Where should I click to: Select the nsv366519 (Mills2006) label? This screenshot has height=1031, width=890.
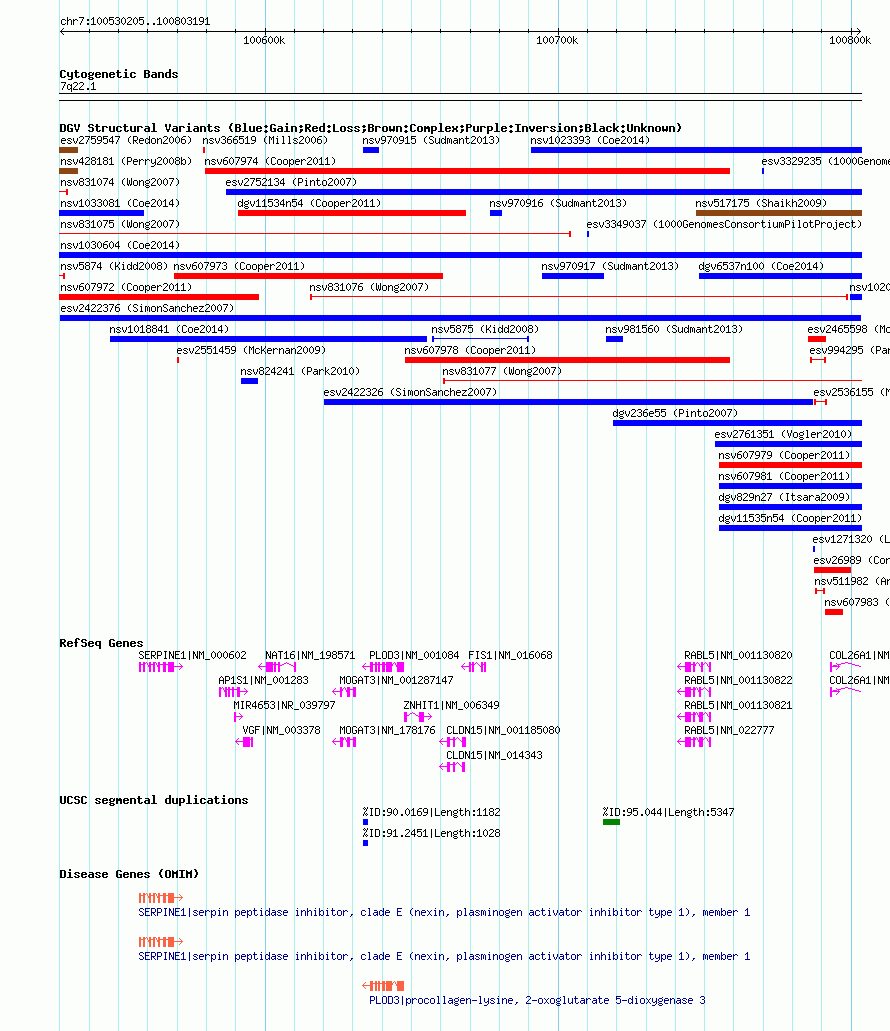click(265, 140)
